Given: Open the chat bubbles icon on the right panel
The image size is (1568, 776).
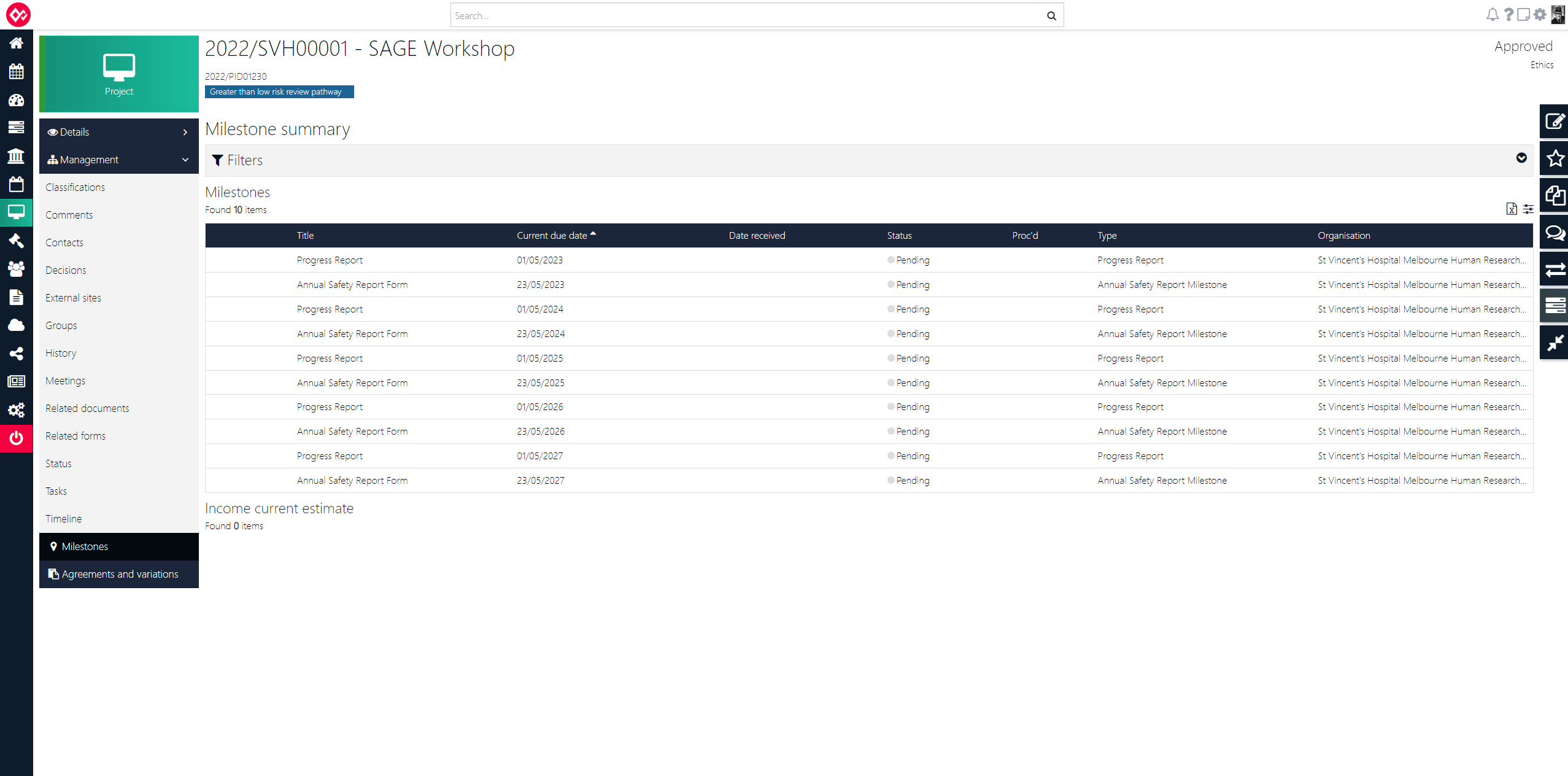Looking at the screenshot, I should (x=1554, y=233).
